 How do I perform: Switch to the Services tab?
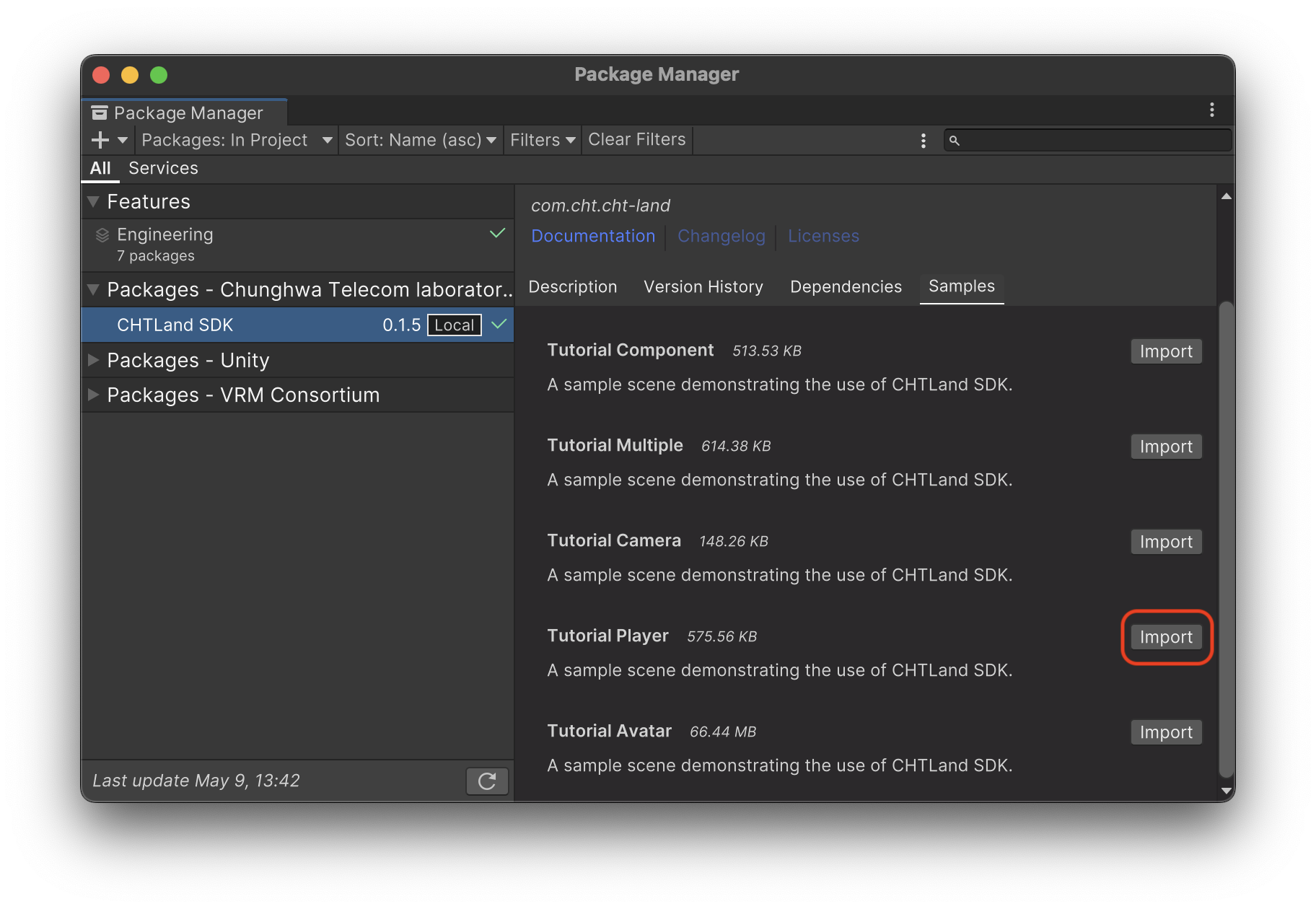[x=163, y=168]
